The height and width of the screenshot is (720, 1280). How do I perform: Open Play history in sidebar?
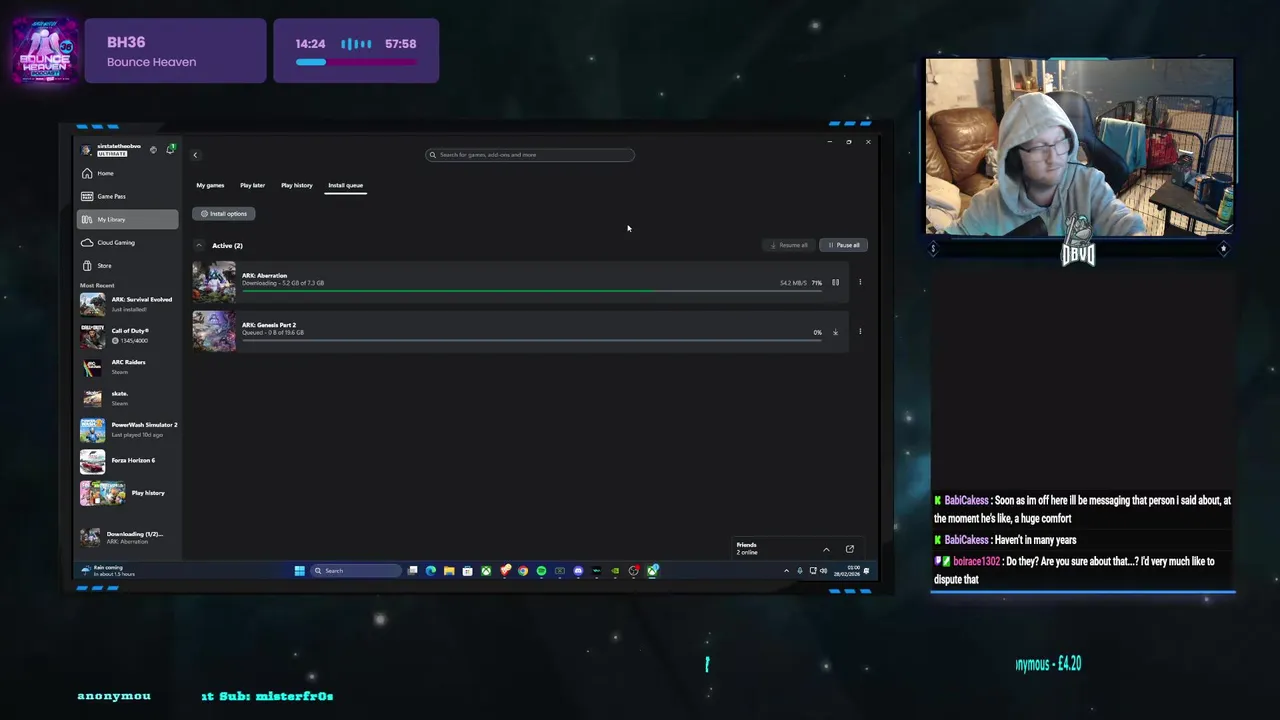point(128,493)
